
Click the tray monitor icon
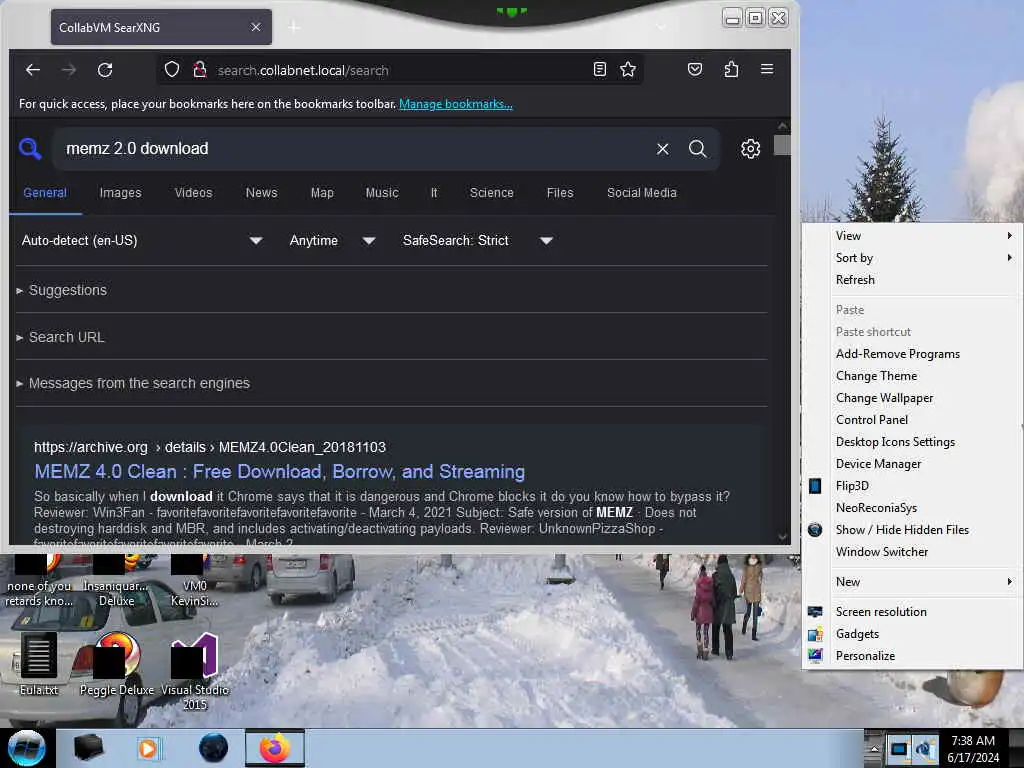[x=899, y=748]
